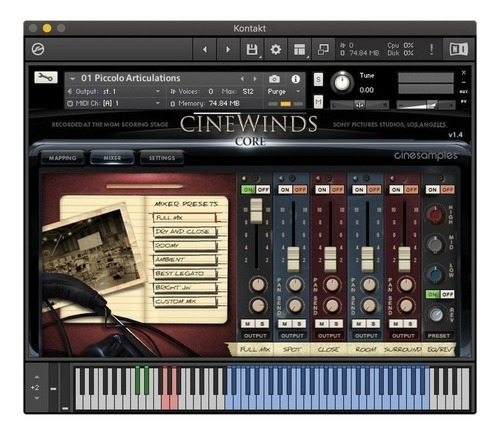Go to next instrument with right arrow

228,50
